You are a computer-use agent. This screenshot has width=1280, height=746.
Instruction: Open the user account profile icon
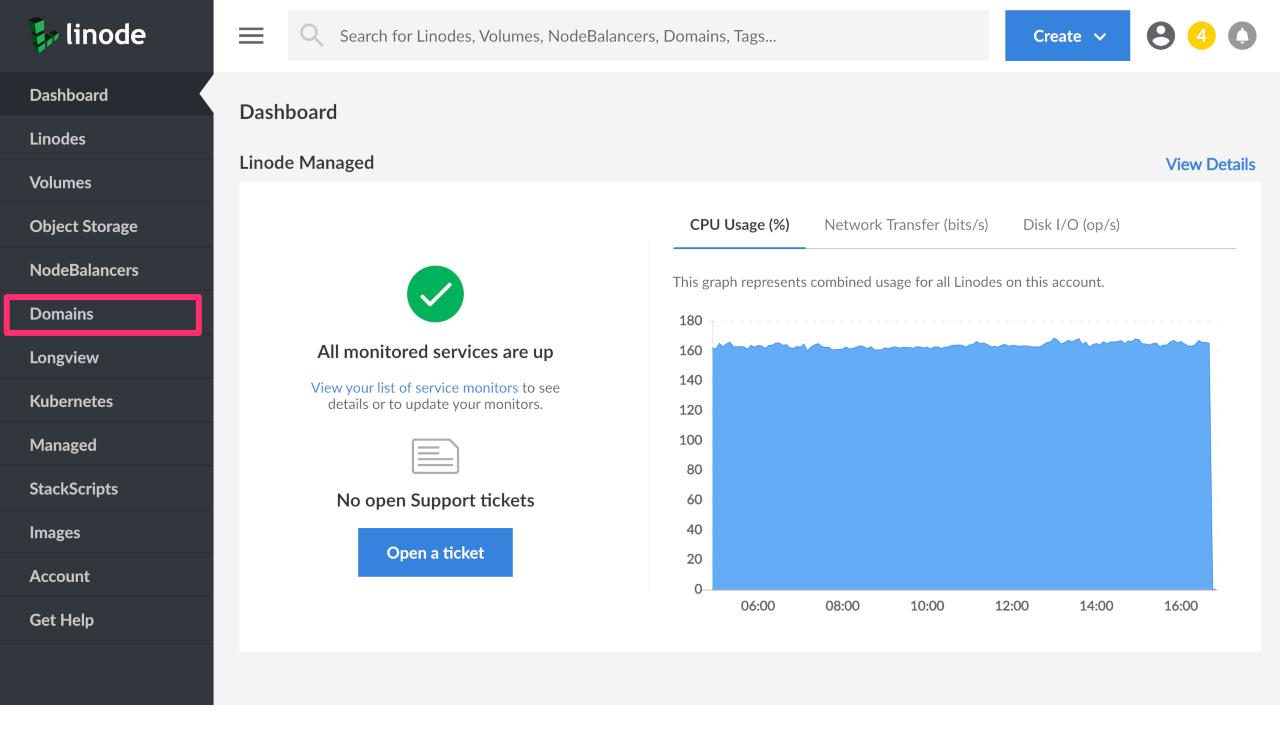1160,36
